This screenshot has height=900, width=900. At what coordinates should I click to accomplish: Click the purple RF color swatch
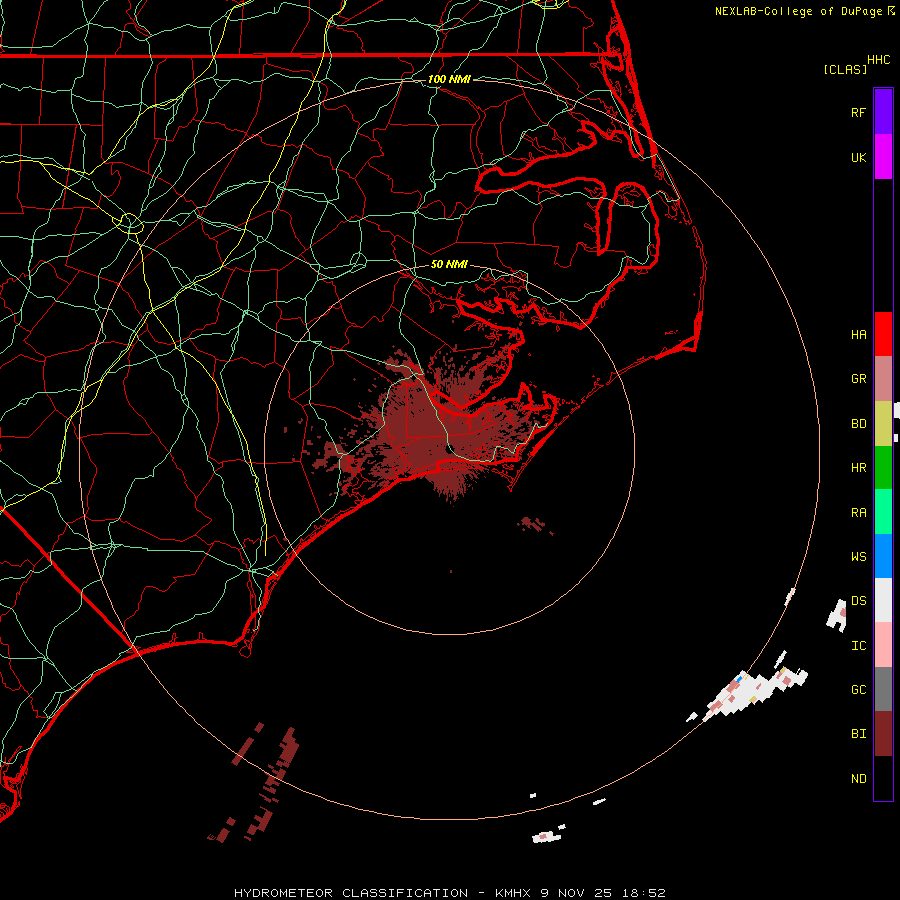tap(883, 112)
